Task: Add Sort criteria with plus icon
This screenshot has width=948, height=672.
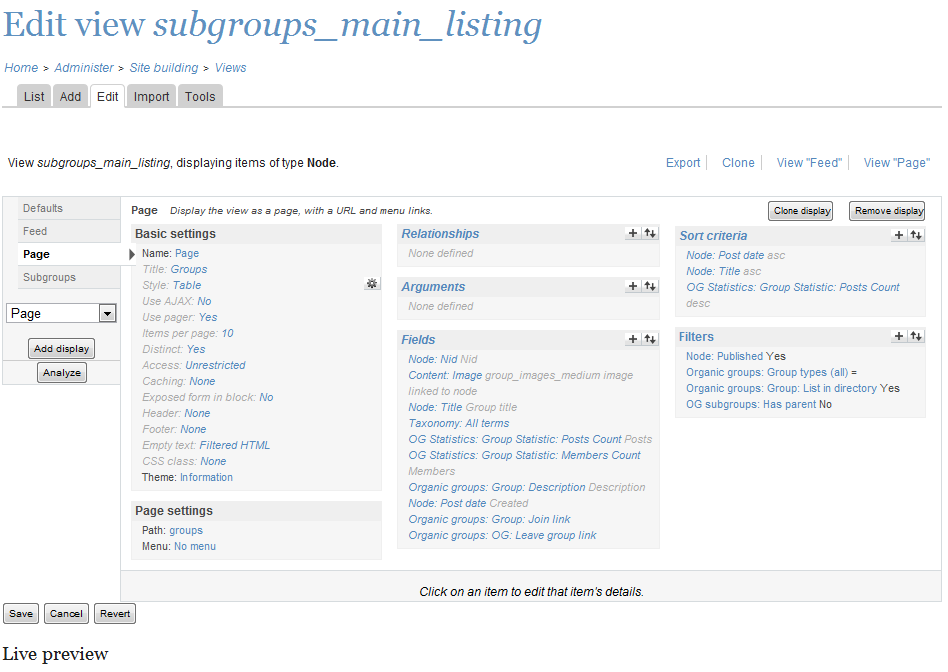Action: (x=898, y=235)
